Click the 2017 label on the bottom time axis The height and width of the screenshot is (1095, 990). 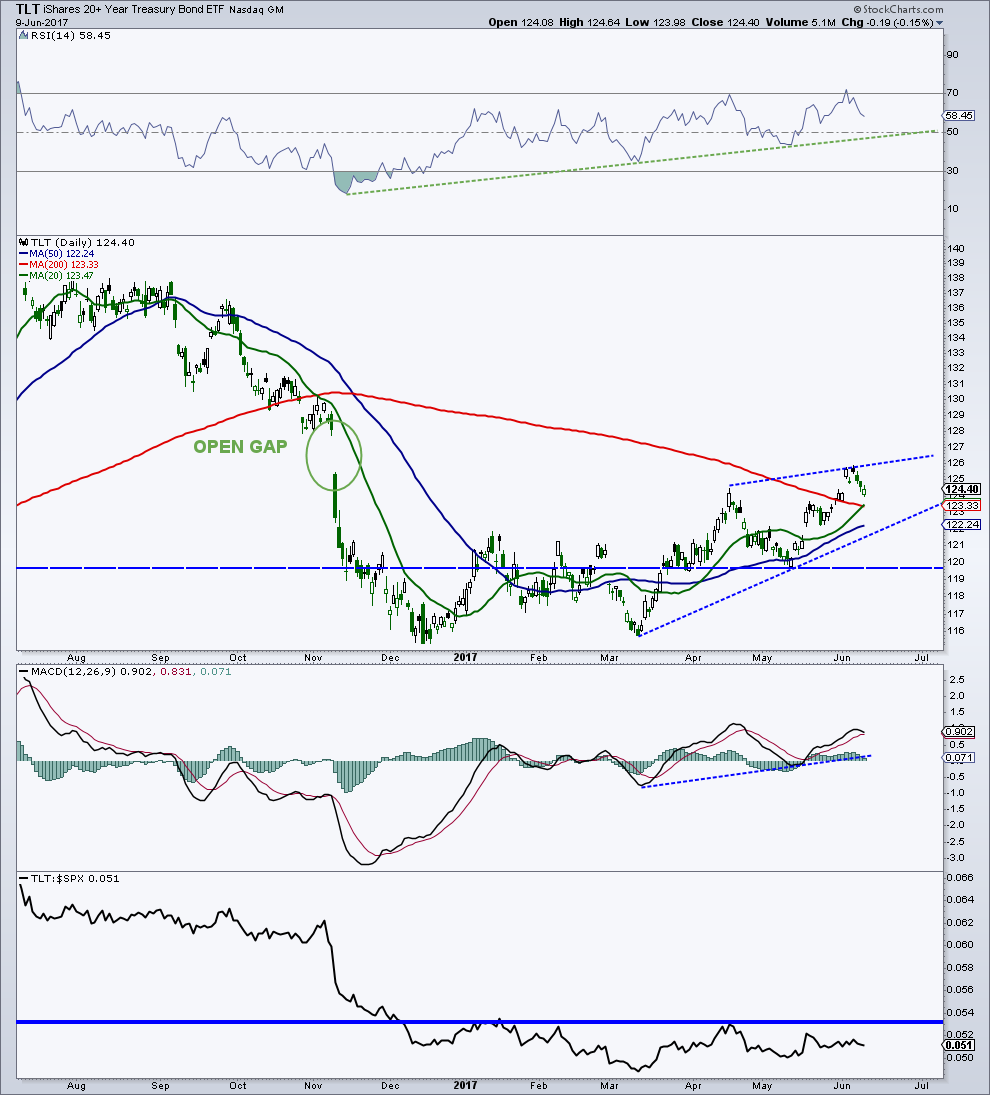click(x=465, y=1086)
